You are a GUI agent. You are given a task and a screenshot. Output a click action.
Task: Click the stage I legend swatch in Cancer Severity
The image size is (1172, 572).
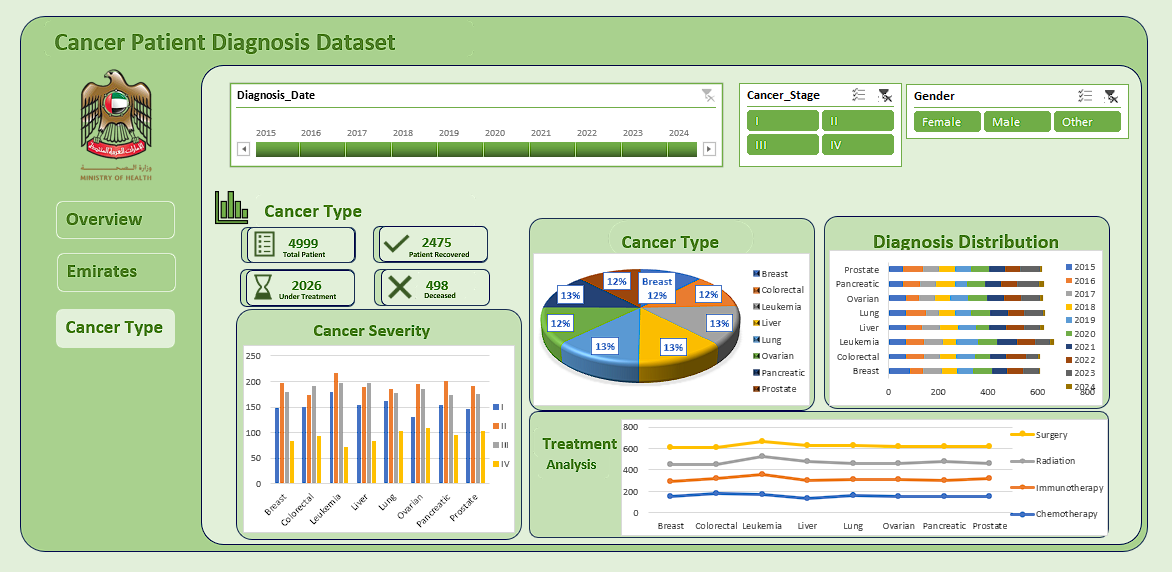coord(496,407)
